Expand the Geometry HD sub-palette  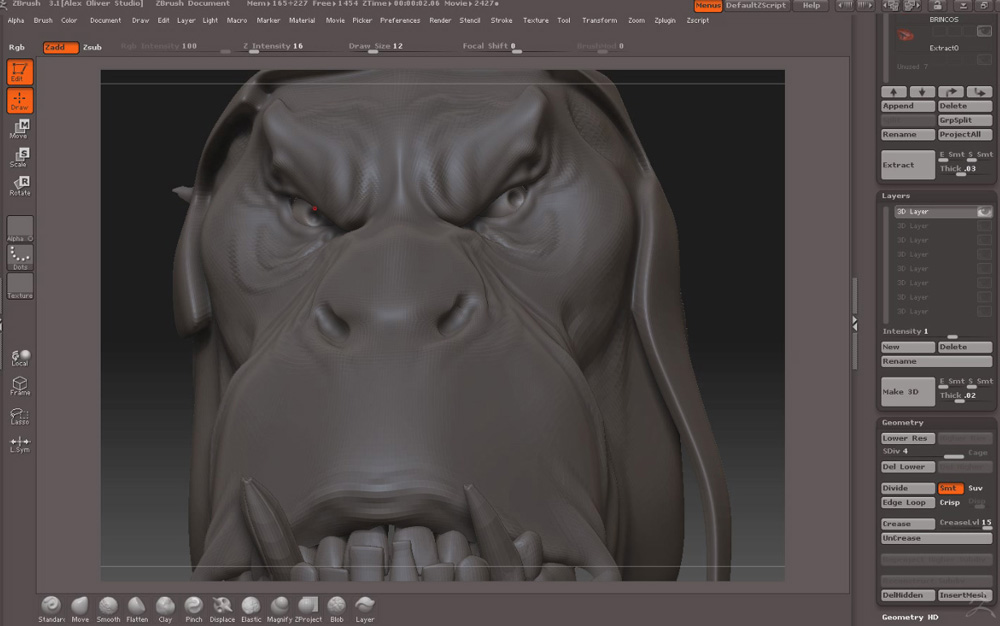911,617
